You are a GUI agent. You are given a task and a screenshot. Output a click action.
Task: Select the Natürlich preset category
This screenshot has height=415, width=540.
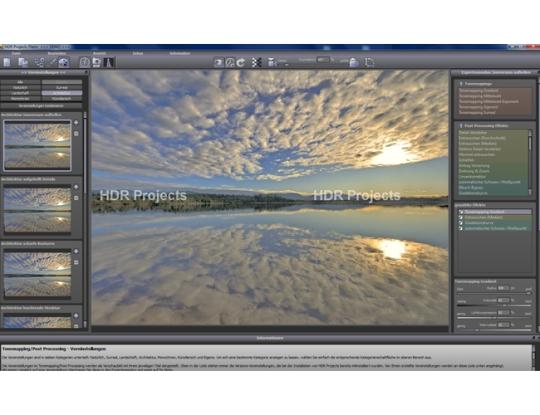coord(21,88)
